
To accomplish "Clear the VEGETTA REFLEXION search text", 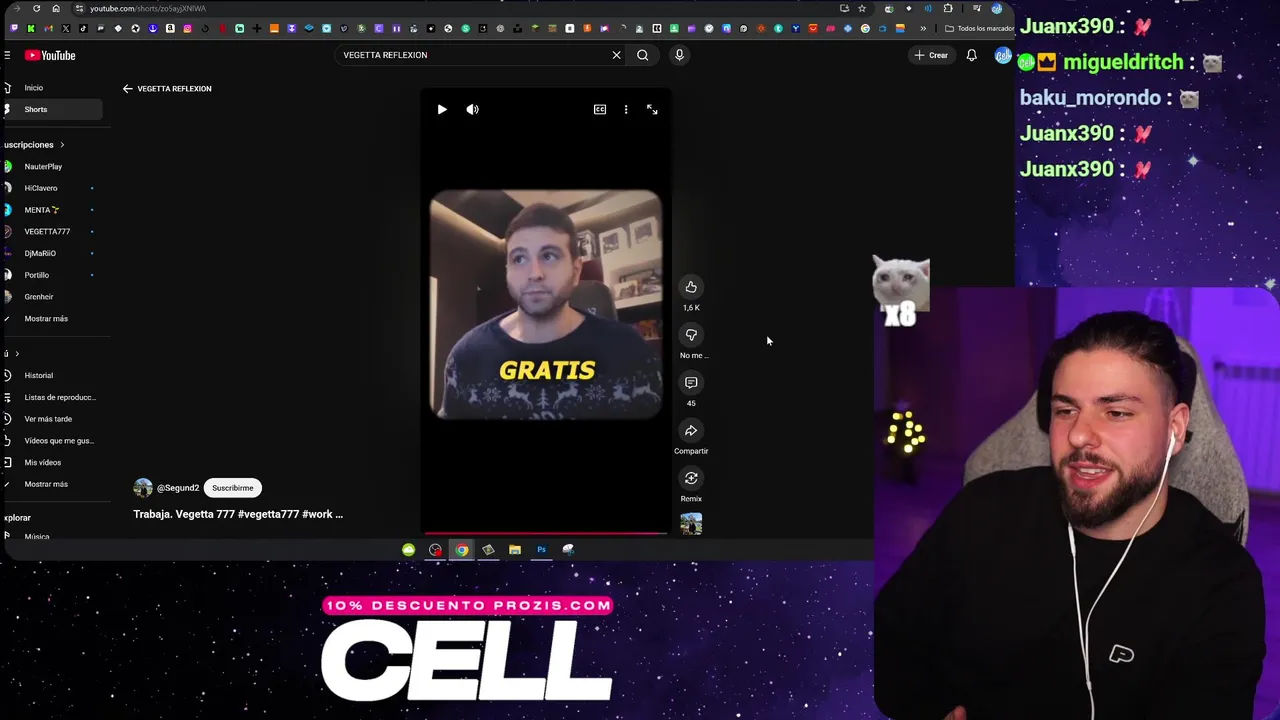I will click(x=616, y=55).
